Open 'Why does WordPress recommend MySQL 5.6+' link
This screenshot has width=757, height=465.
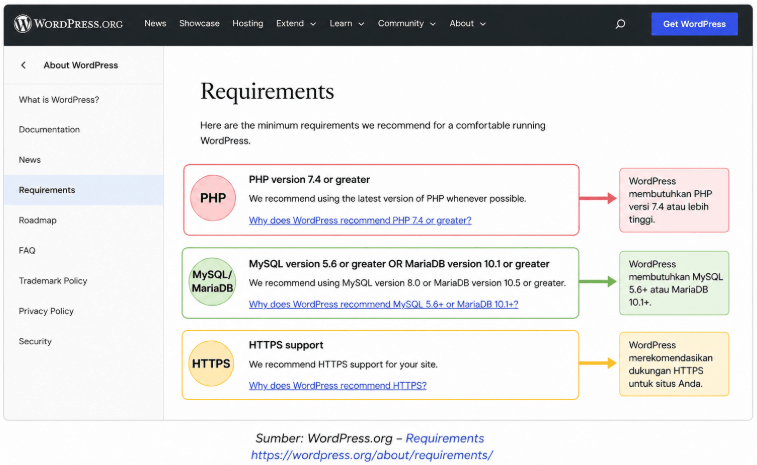tap(383, 304)
